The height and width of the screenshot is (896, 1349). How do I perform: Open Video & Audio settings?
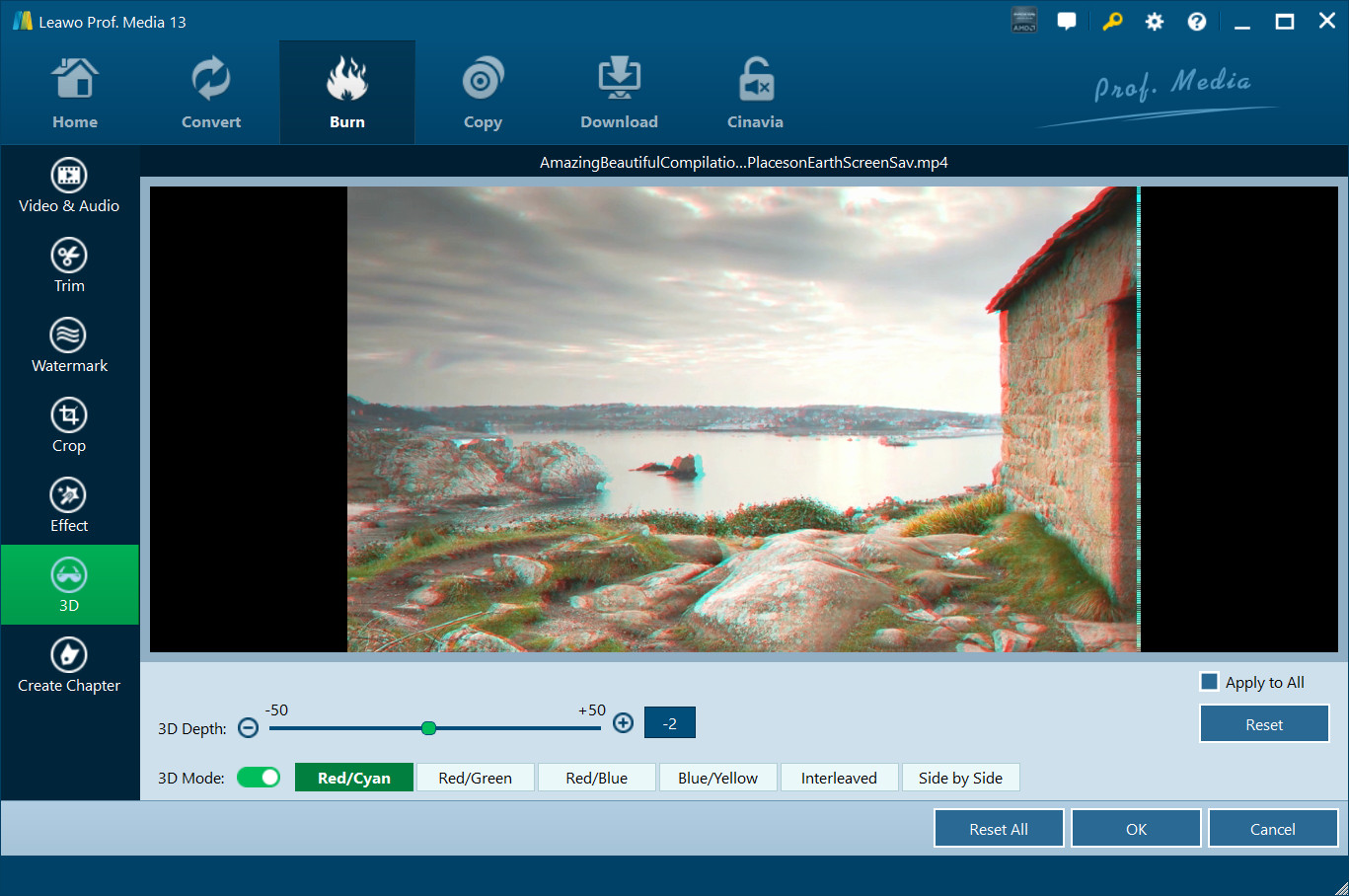69,186
